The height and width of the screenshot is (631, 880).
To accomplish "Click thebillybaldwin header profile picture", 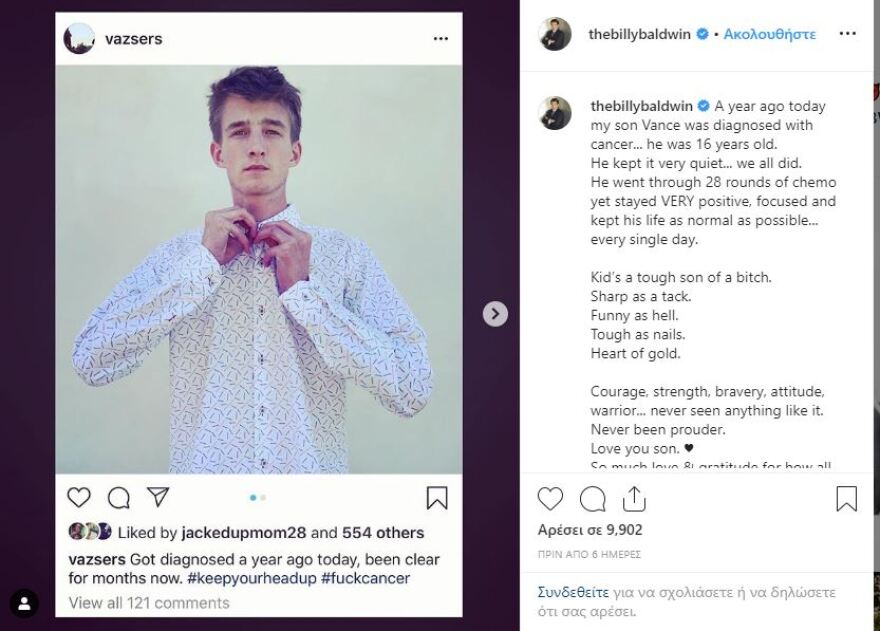I will (555, 33).
